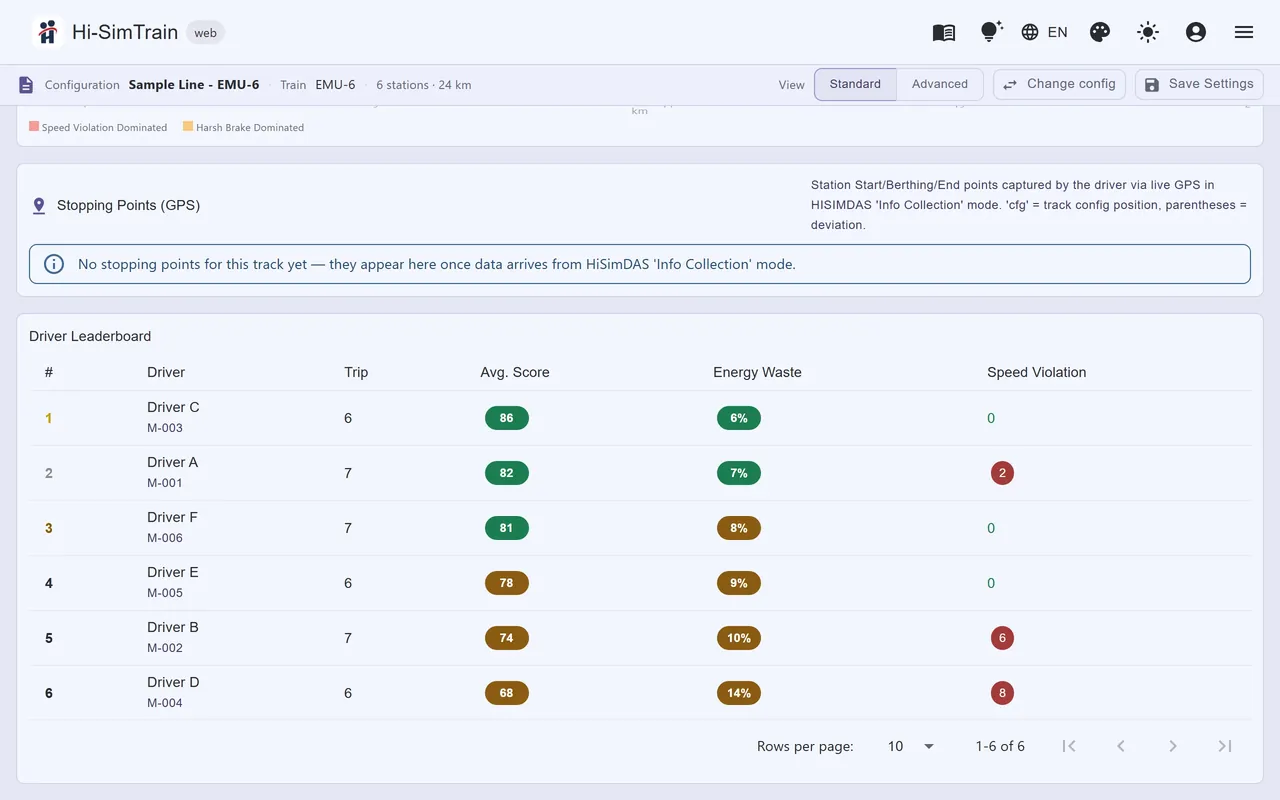
Task: Click the Hi-SimTrain logo icon
Action: (47, 32)
